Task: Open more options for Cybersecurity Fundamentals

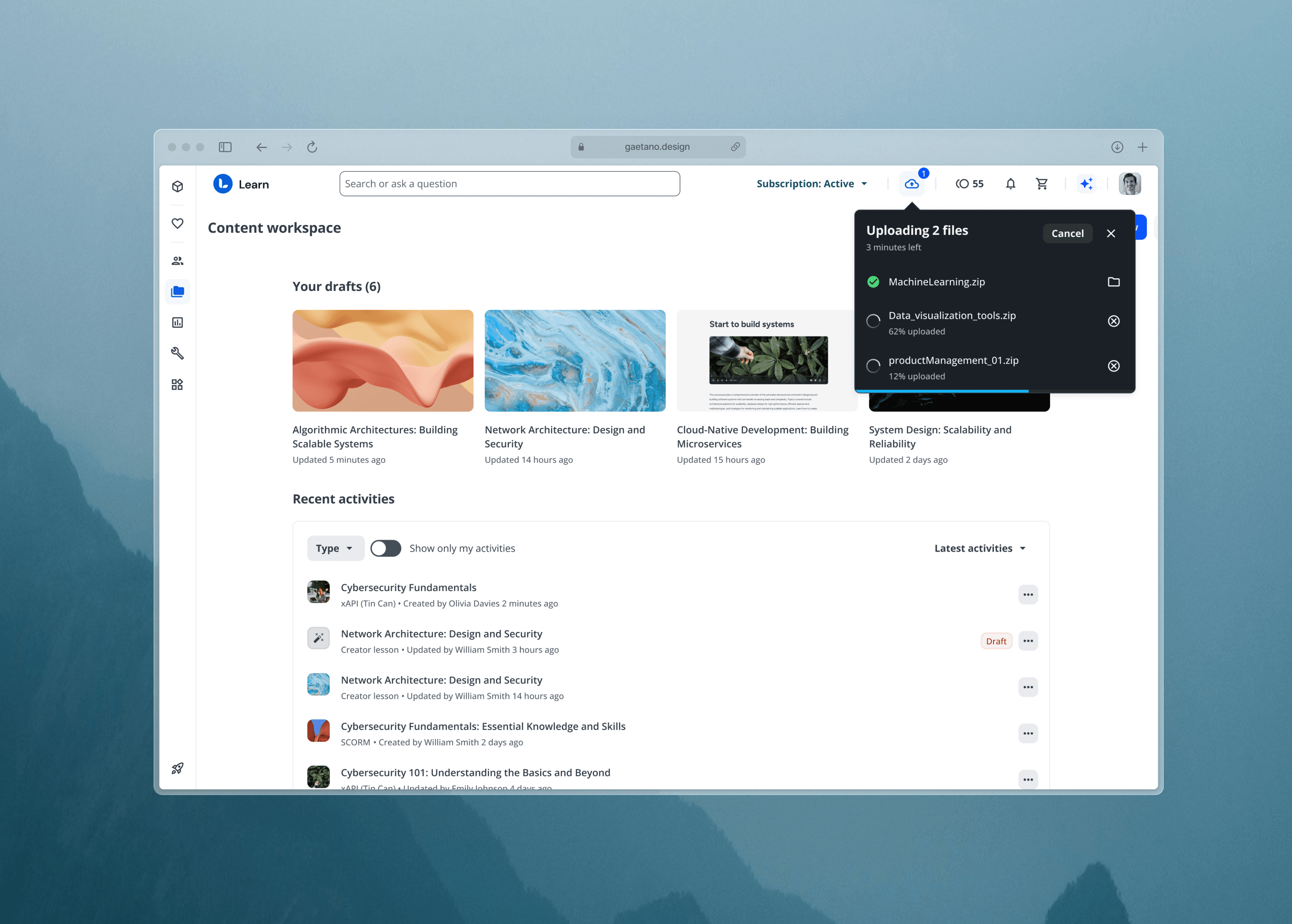Action: (1027, 595)
